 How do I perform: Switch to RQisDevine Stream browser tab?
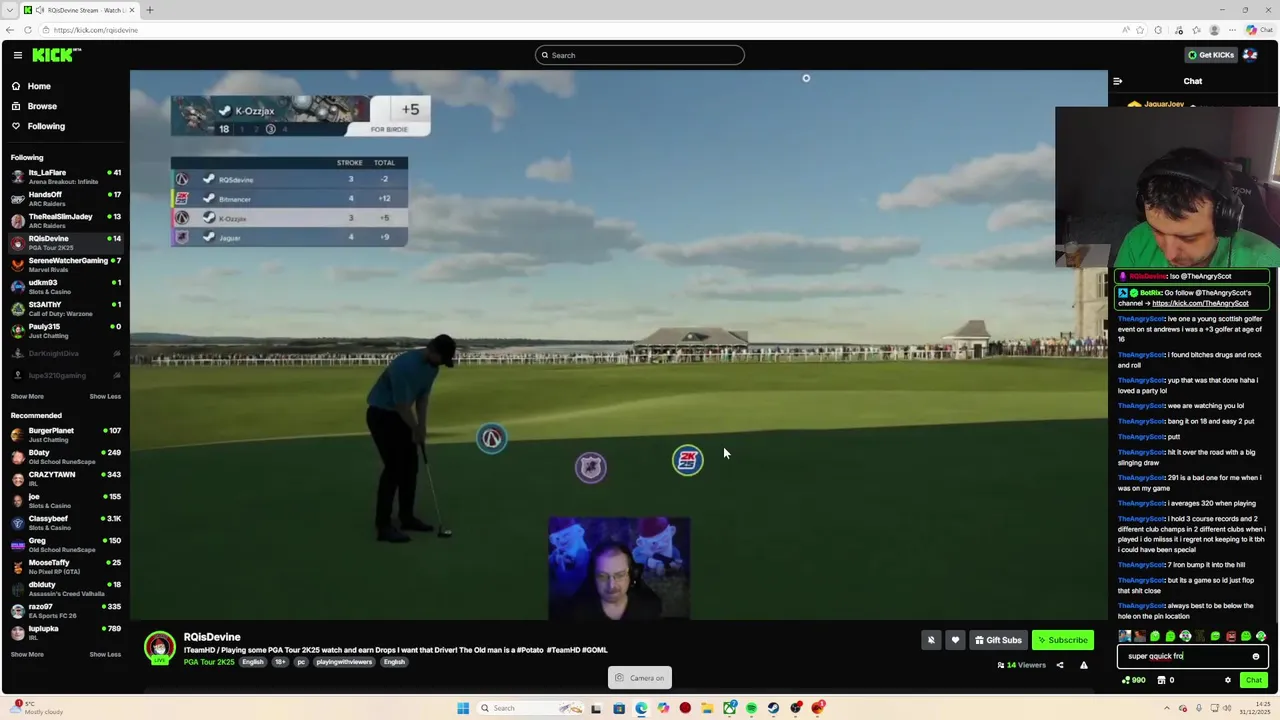click(x=80, y=10)
